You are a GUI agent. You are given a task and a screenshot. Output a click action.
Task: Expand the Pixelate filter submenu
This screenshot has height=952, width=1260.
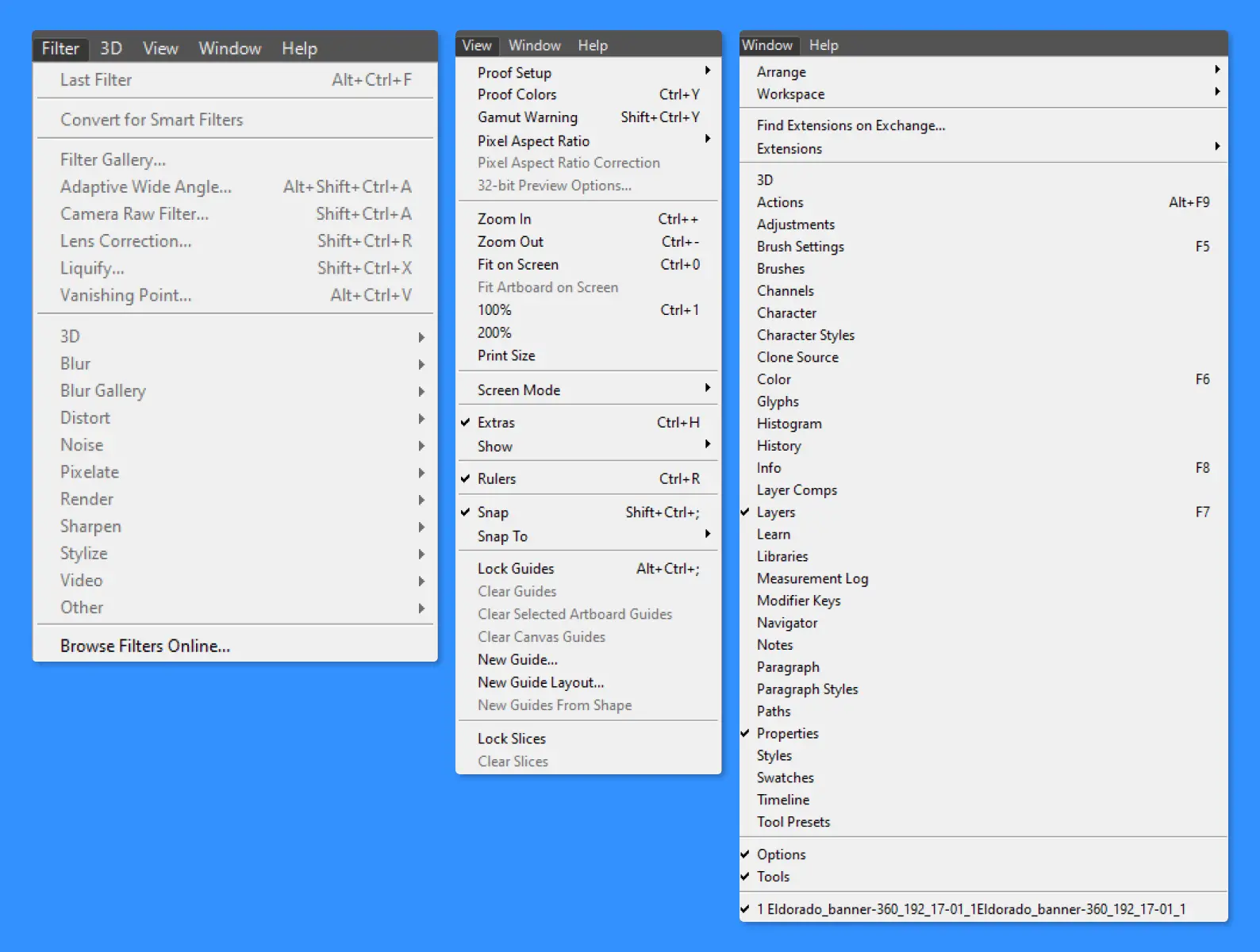pos(235,472)
